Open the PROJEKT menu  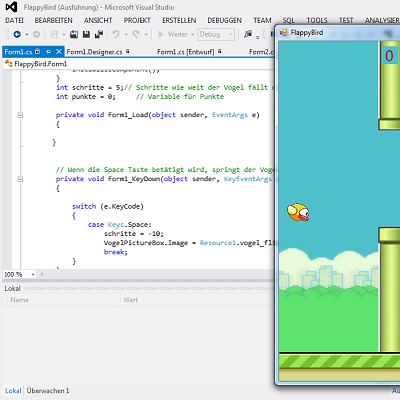tap(137, 20)
